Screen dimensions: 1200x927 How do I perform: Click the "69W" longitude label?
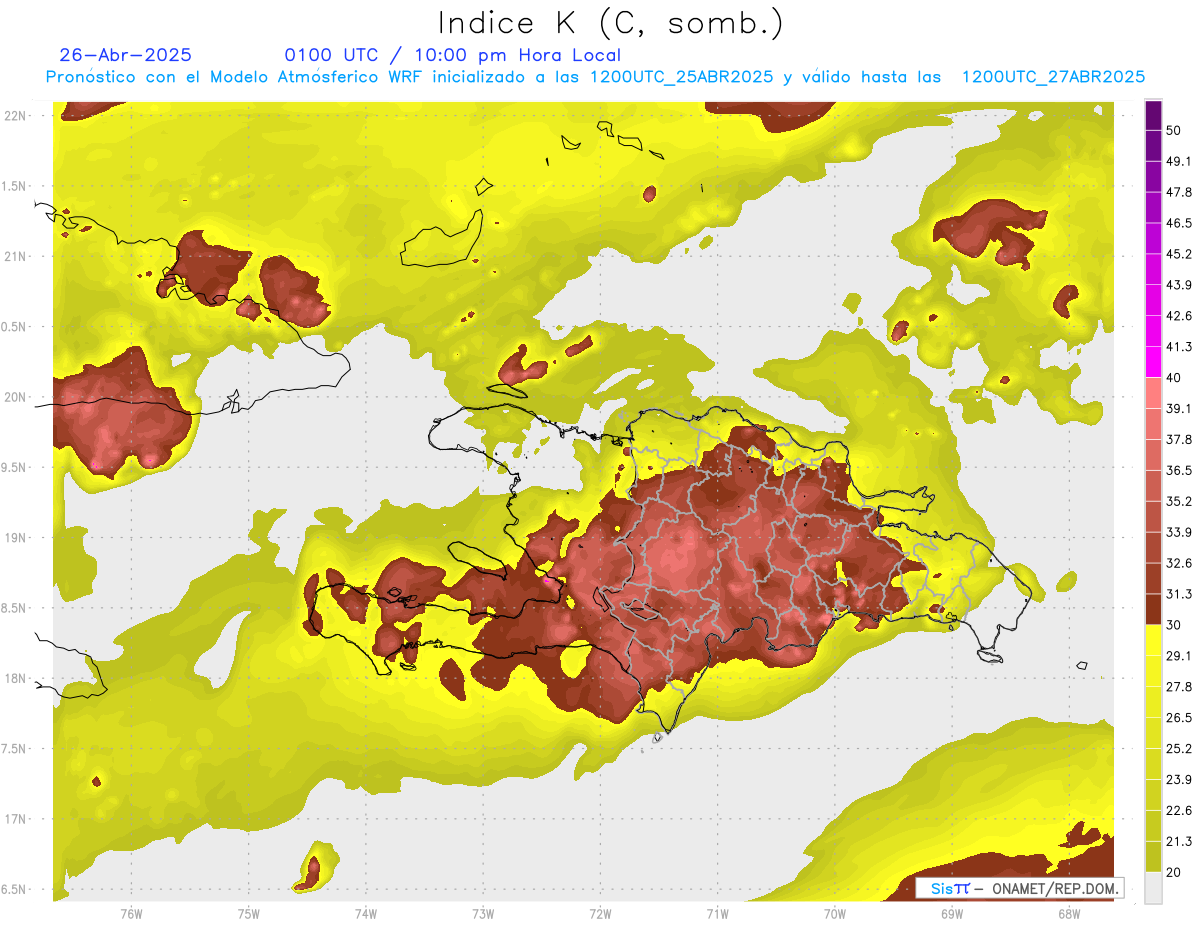[x=952, y=914]
